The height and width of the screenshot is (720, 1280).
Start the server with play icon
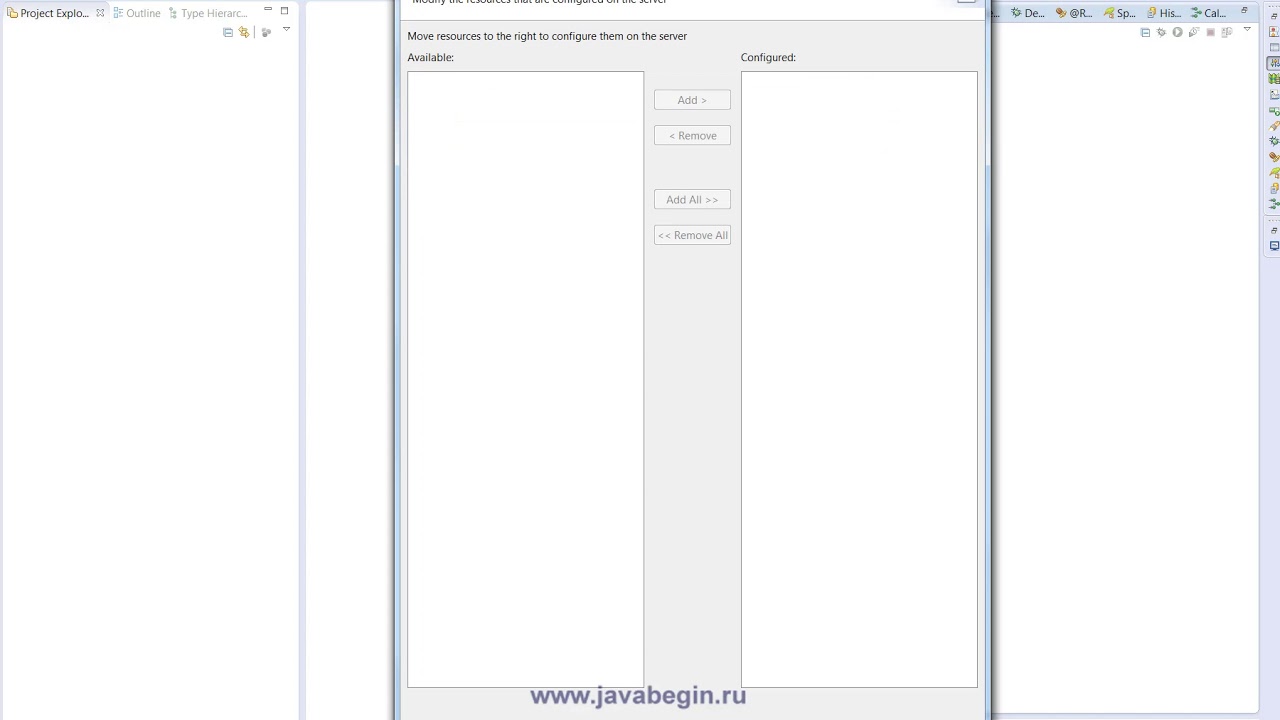1177,32
